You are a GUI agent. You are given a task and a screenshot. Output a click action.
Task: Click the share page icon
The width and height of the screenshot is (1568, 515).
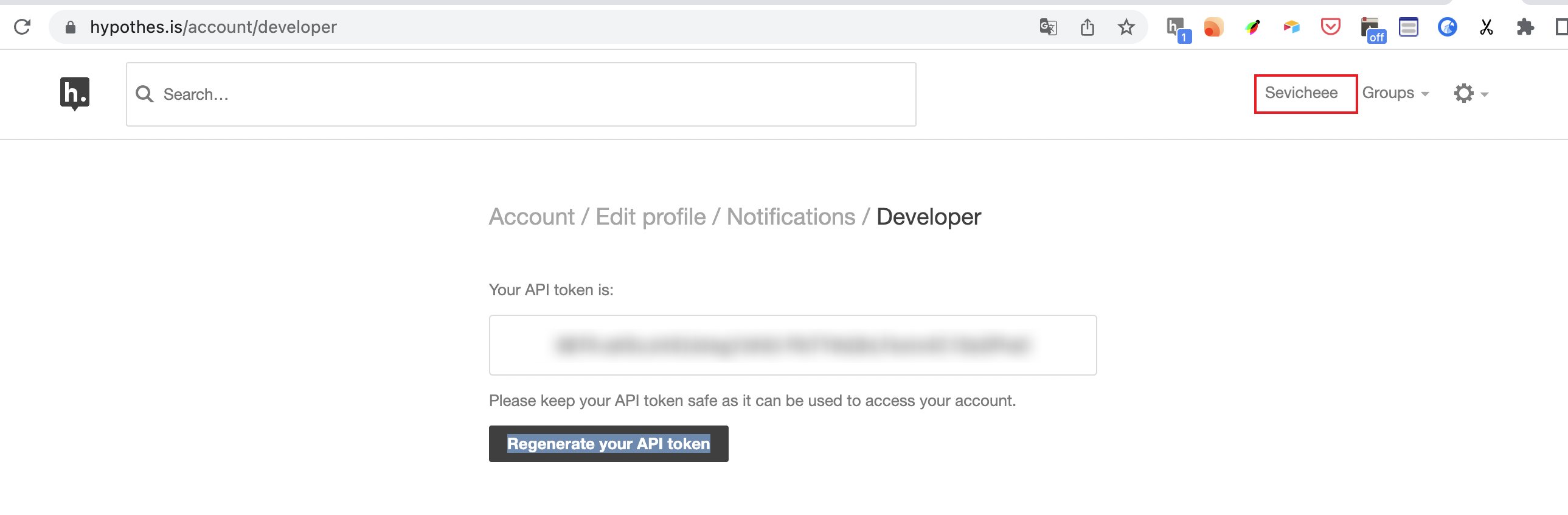[1087, 27]
